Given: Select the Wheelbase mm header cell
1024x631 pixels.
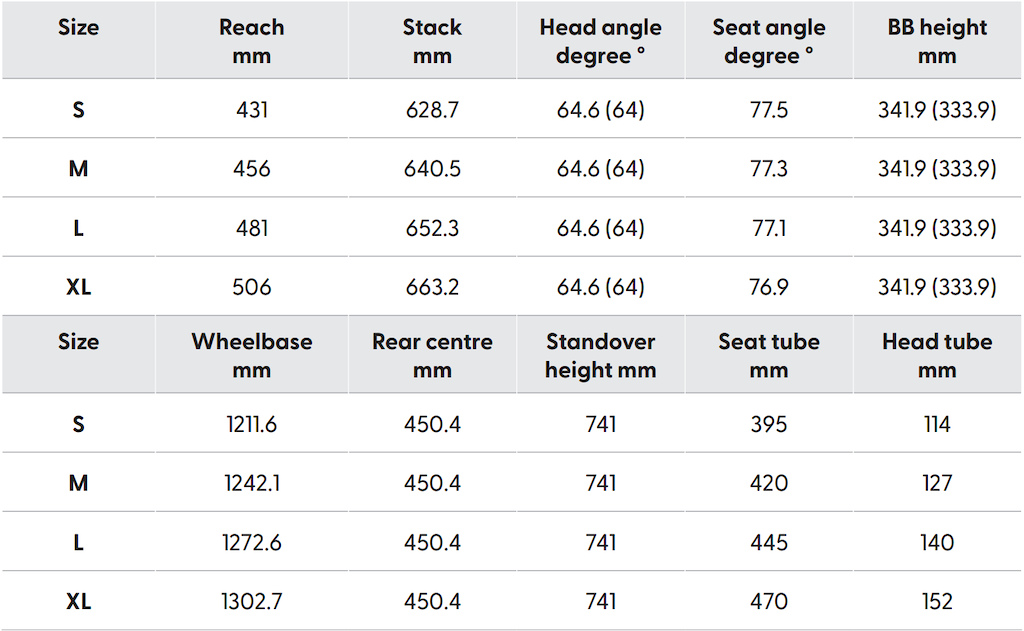Looking at the screenshot, I should click(251, 355).
